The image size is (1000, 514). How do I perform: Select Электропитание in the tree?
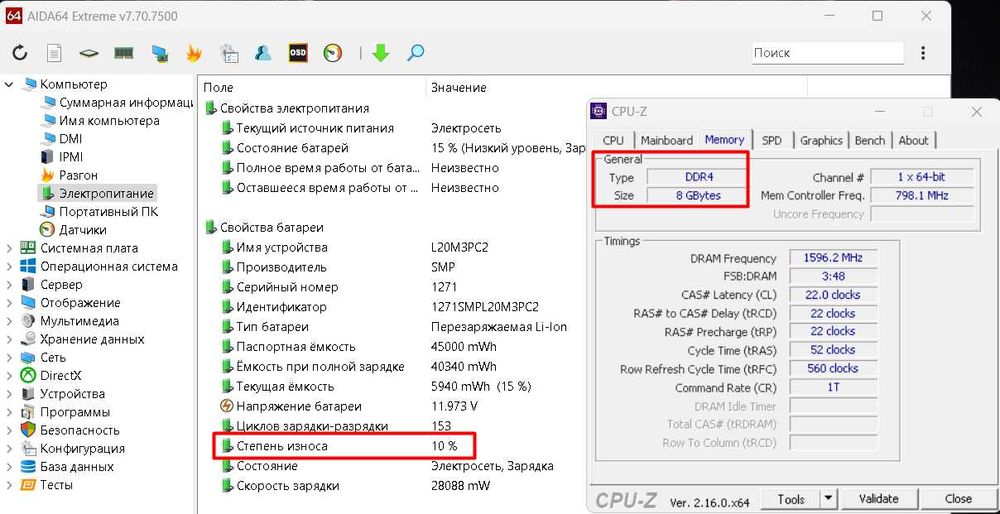point(106,193)
